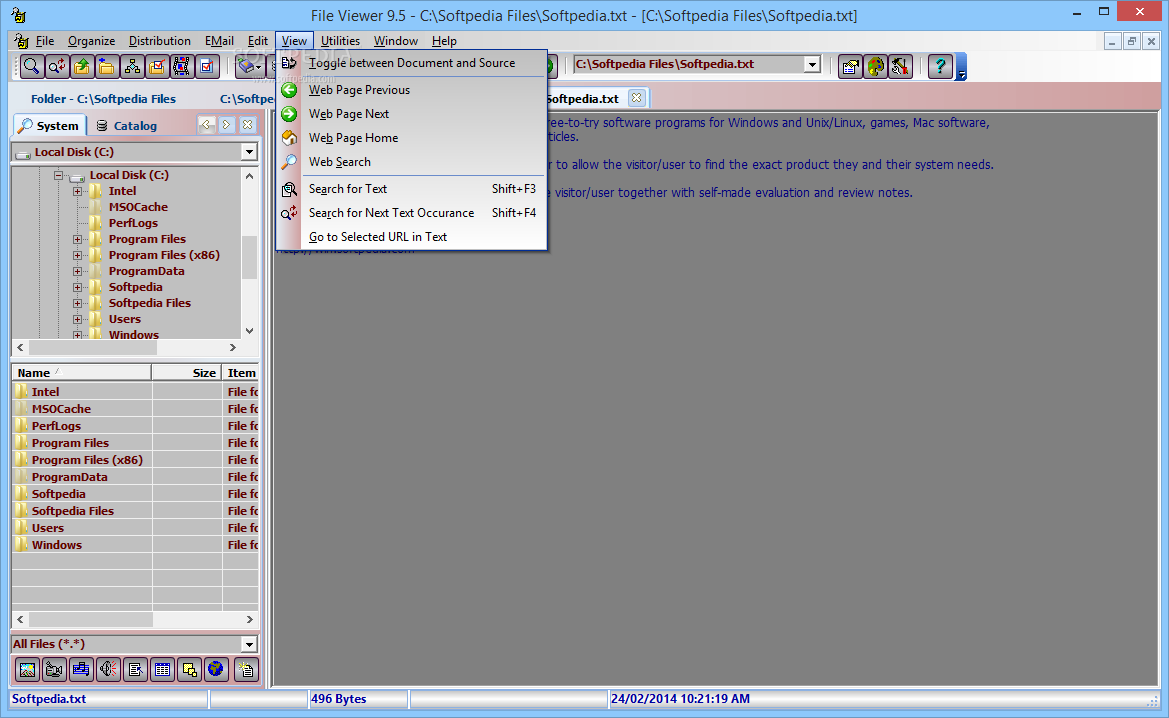The image size is (1169, 718).
Task: Click the tree hierarchy toolbar icon
Action: 132,66
